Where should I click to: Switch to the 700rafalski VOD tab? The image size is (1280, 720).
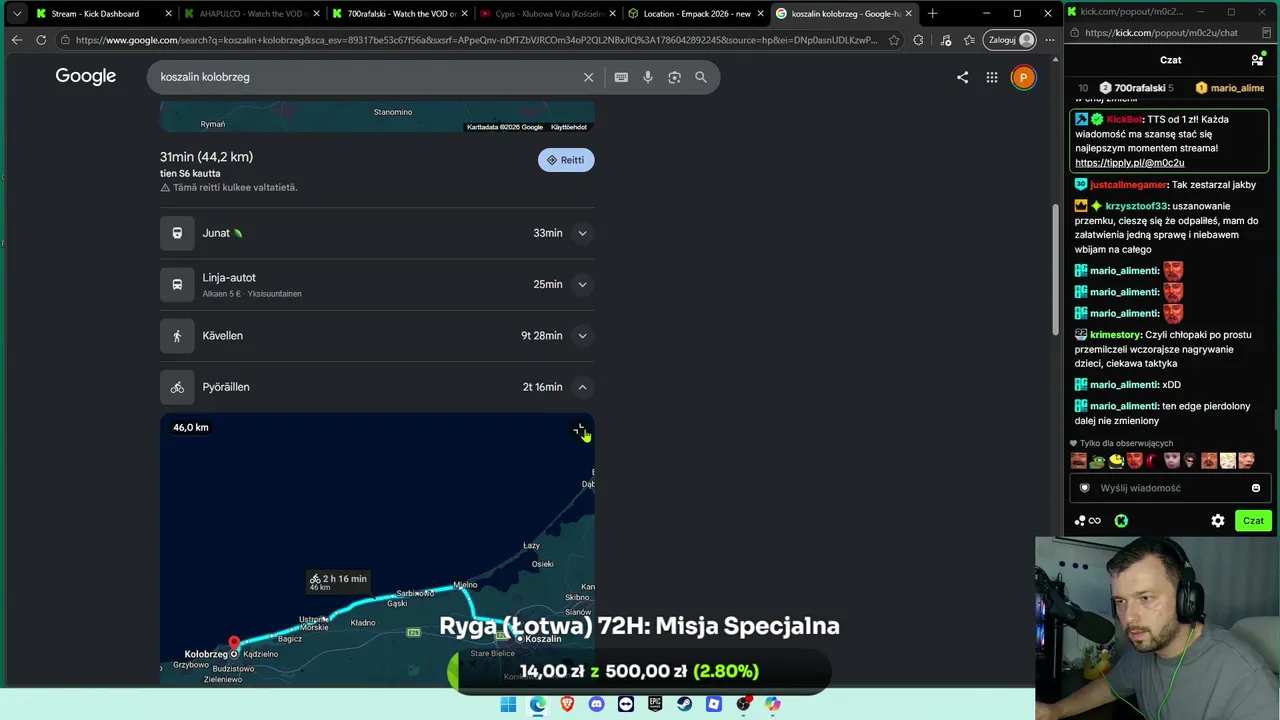coord(400,14)
